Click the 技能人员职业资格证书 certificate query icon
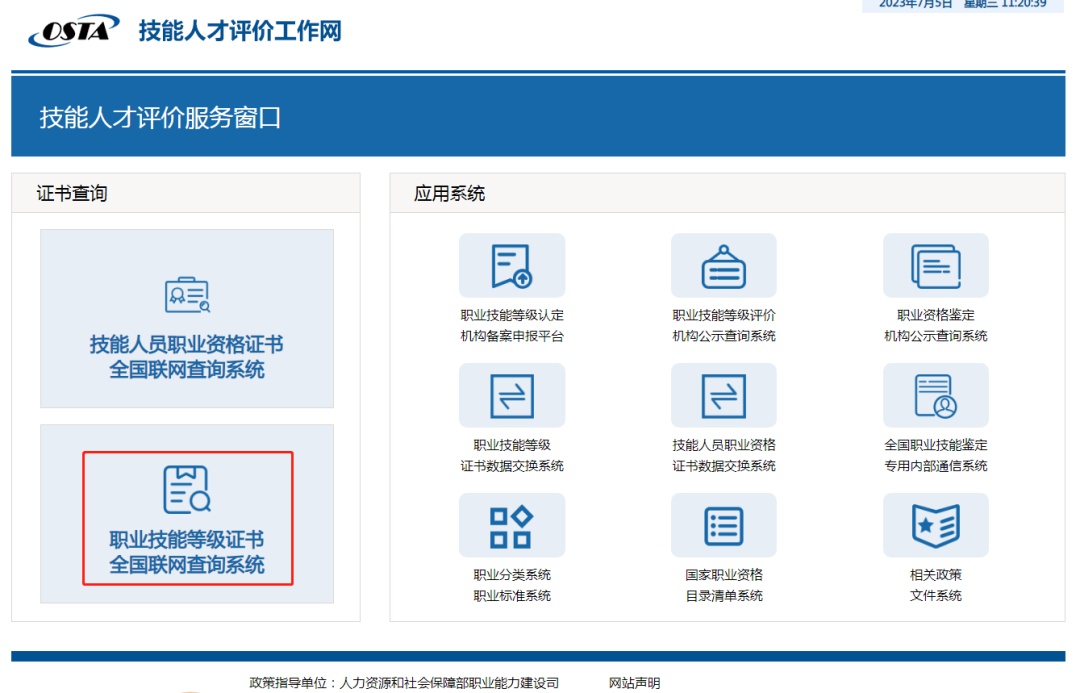1080x693 pixels. 187,295
